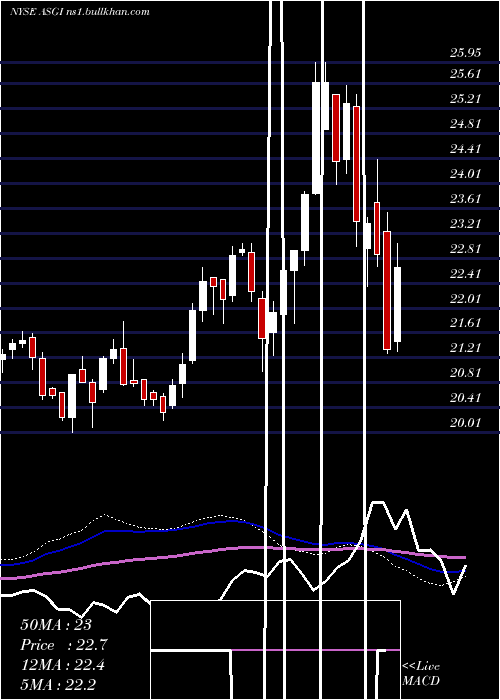This screenshot has width=500, height=700.
Task: Click the 24.01 price axis label
Action: coord(466,174)
